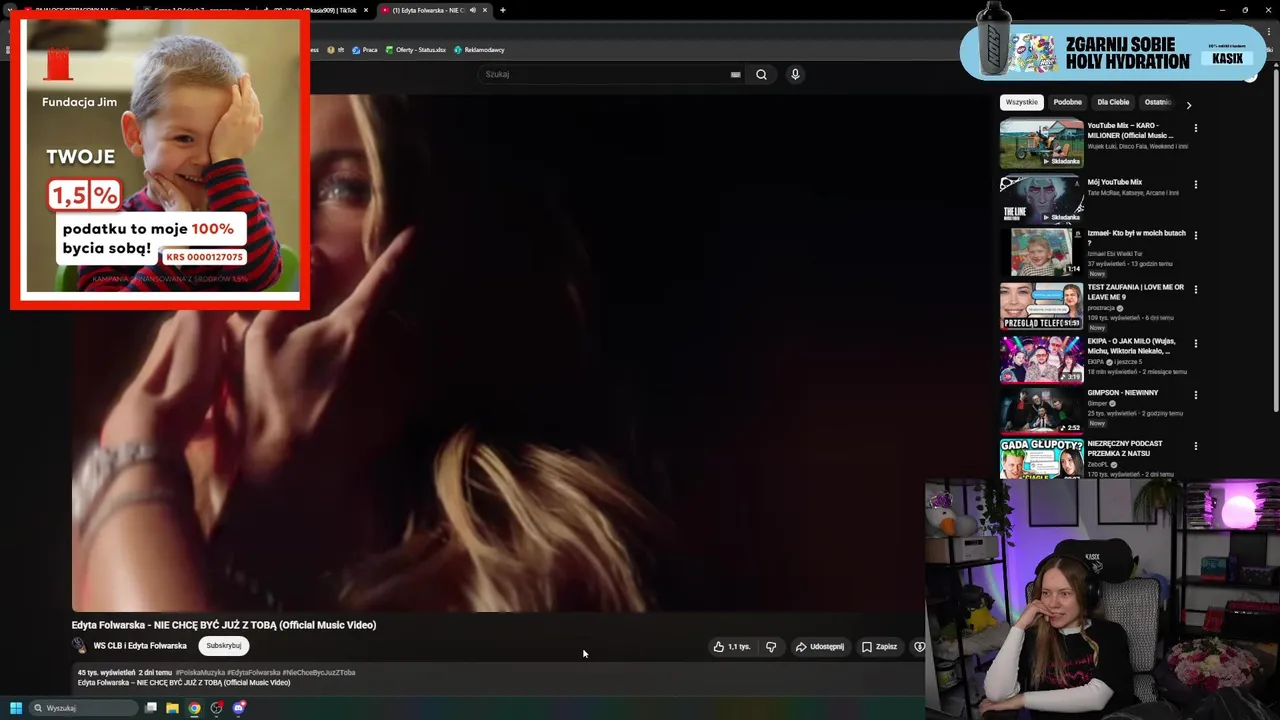The width and height of the screenshot is (1280, 720).
Task: Mute tab via speaker icon on YouTube tab
Action: [x=471, y=10]
